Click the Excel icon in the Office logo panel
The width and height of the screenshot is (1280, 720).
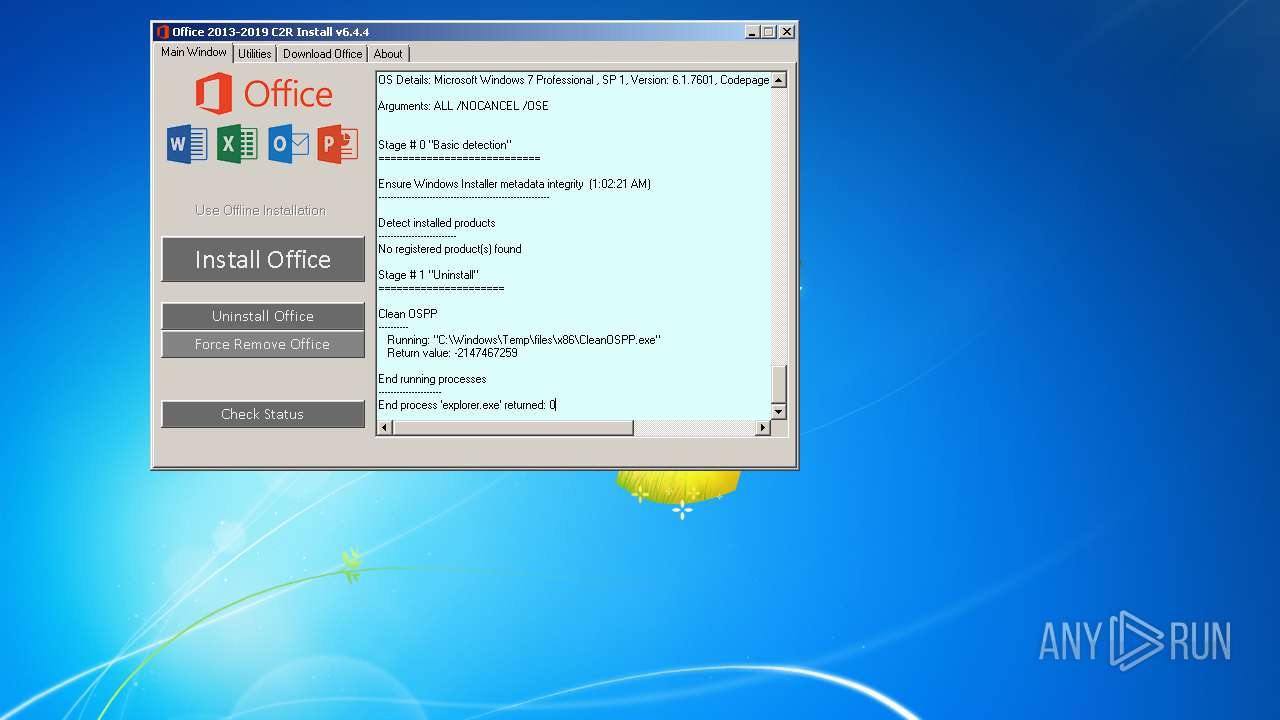click(237, 144)
